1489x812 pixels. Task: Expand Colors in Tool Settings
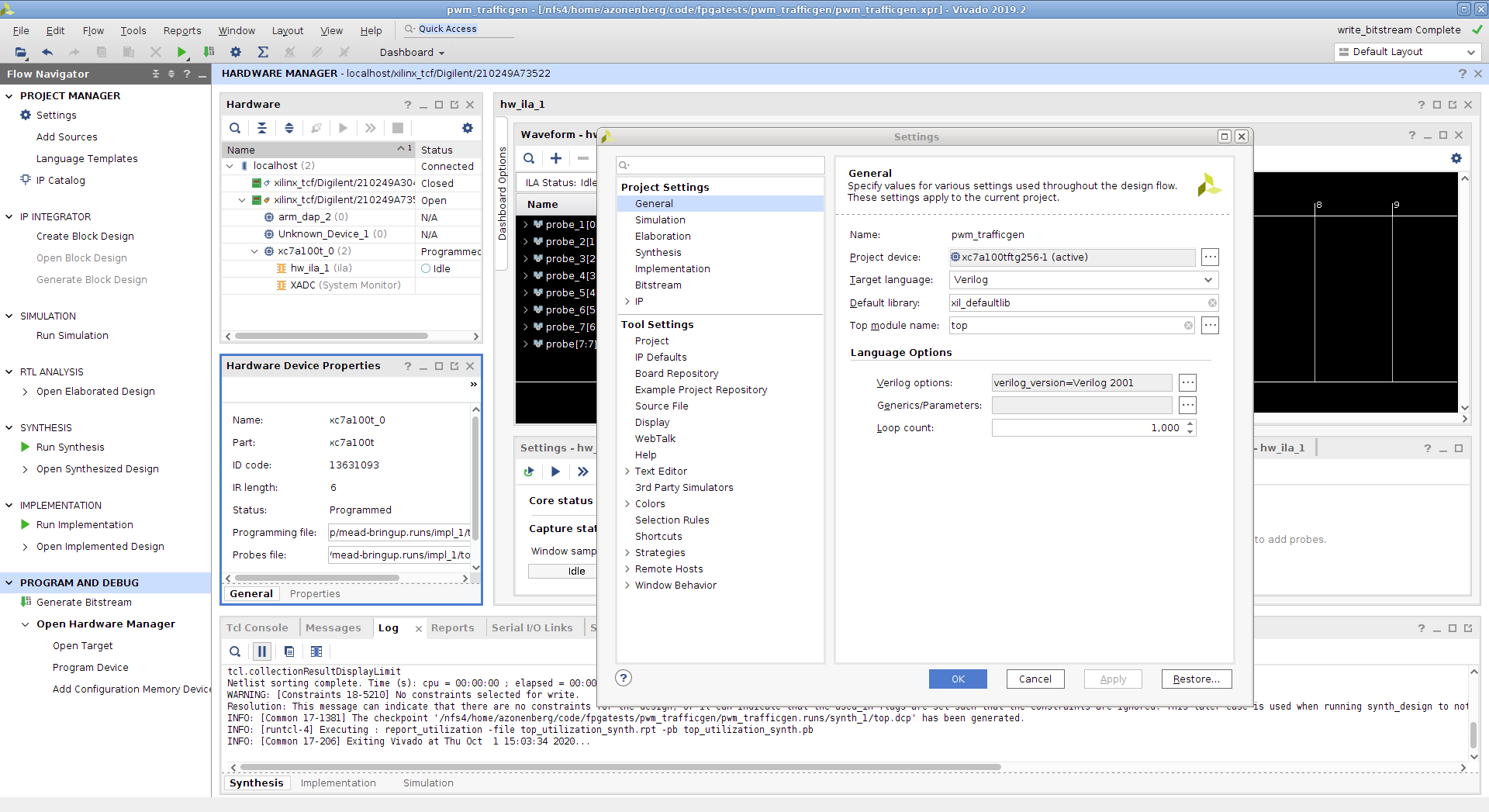click(627, 504)
